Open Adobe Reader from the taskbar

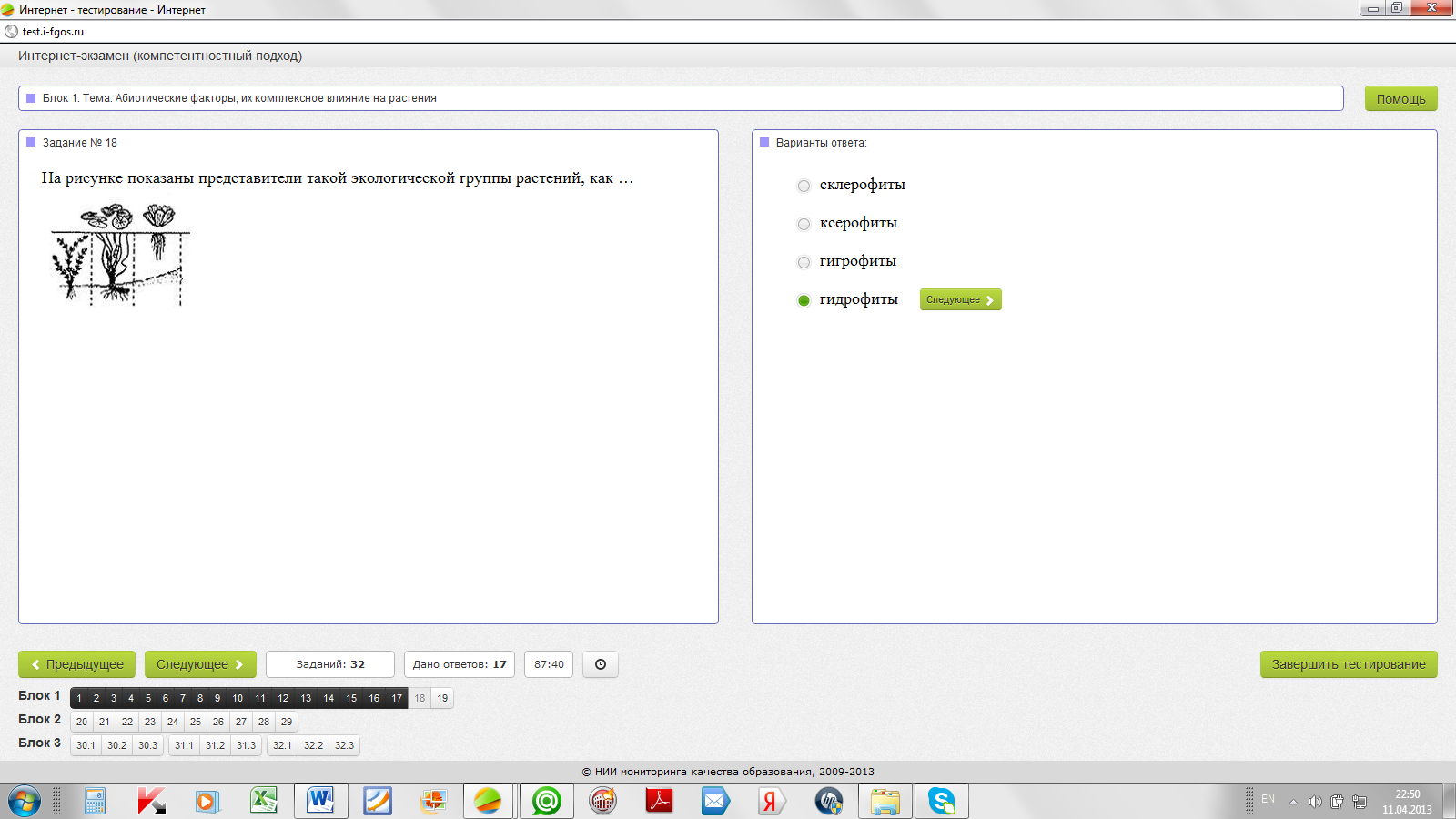click(659, 802)
